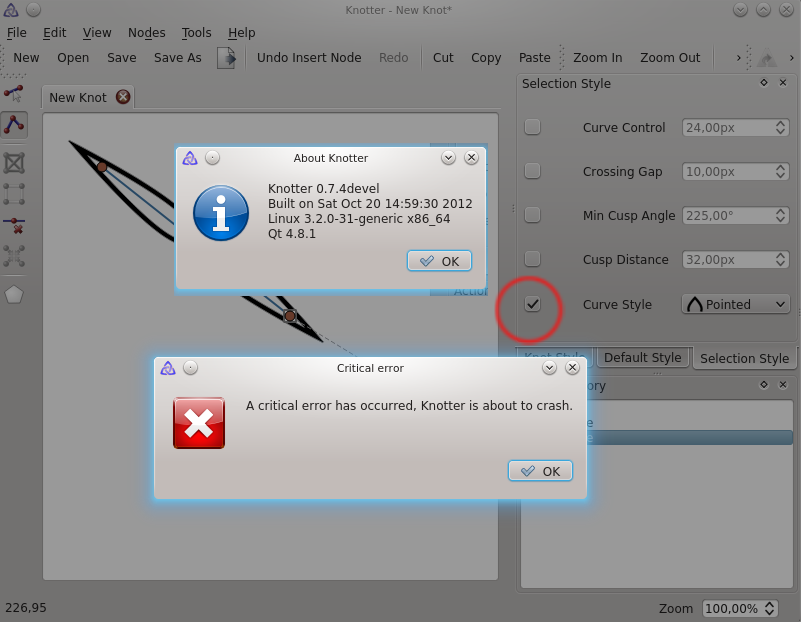Open the Nodes menu
Screen dimensions: 801x622
click(x=147, y=33)
